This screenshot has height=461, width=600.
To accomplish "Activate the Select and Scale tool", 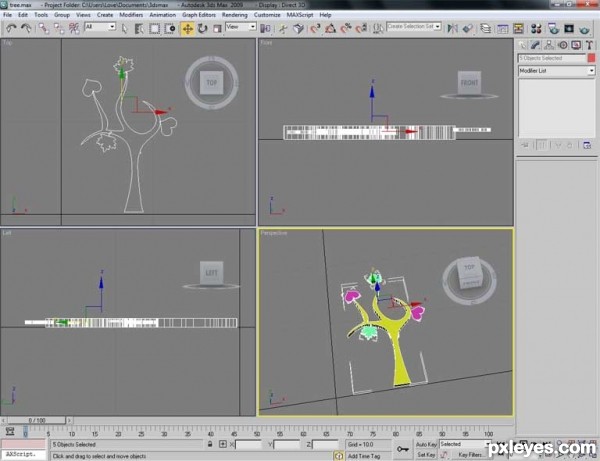I will tap(217, 29).
